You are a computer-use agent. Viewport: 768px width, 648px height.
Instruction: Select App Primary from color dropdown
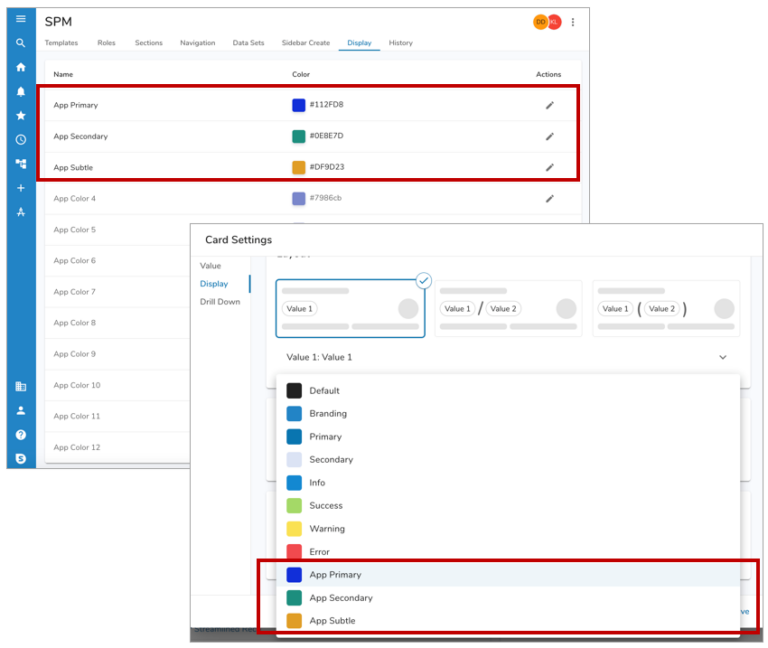pyautogui.click(x=335, y=575)
